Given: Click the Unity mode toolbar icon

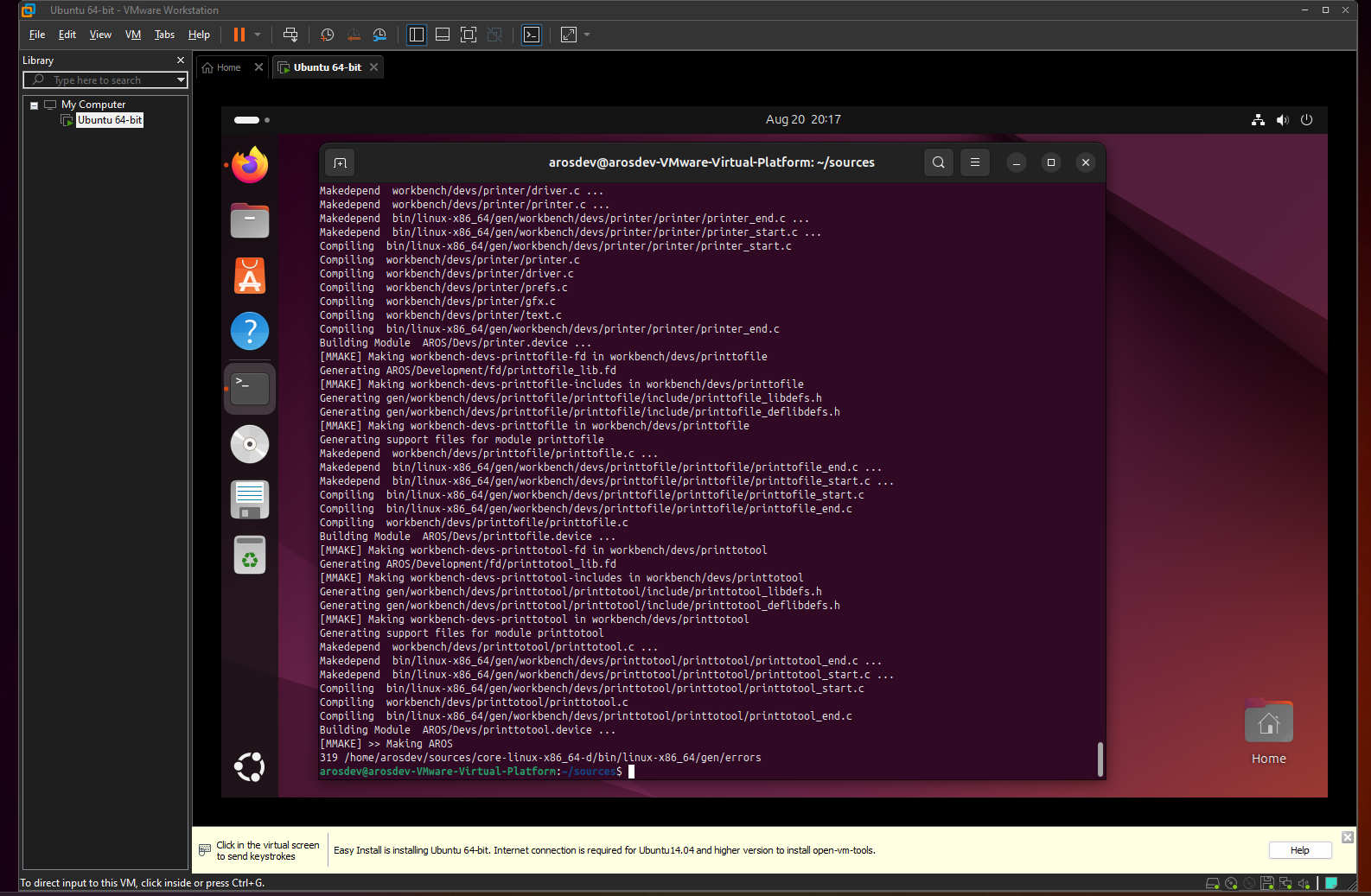Looking at the screenshot, I should 494,35.
